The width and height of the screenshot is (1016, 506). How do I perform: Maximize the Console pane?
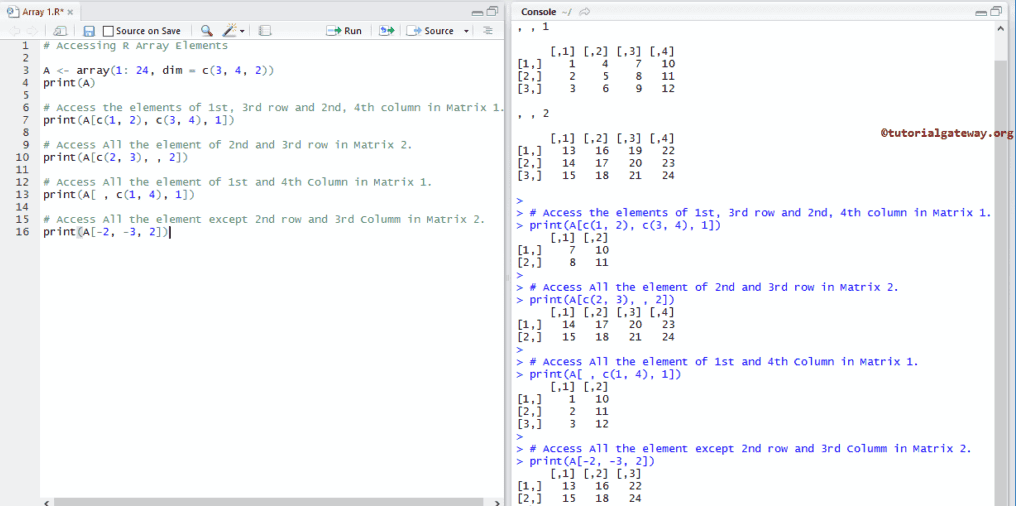coord(997,11)
